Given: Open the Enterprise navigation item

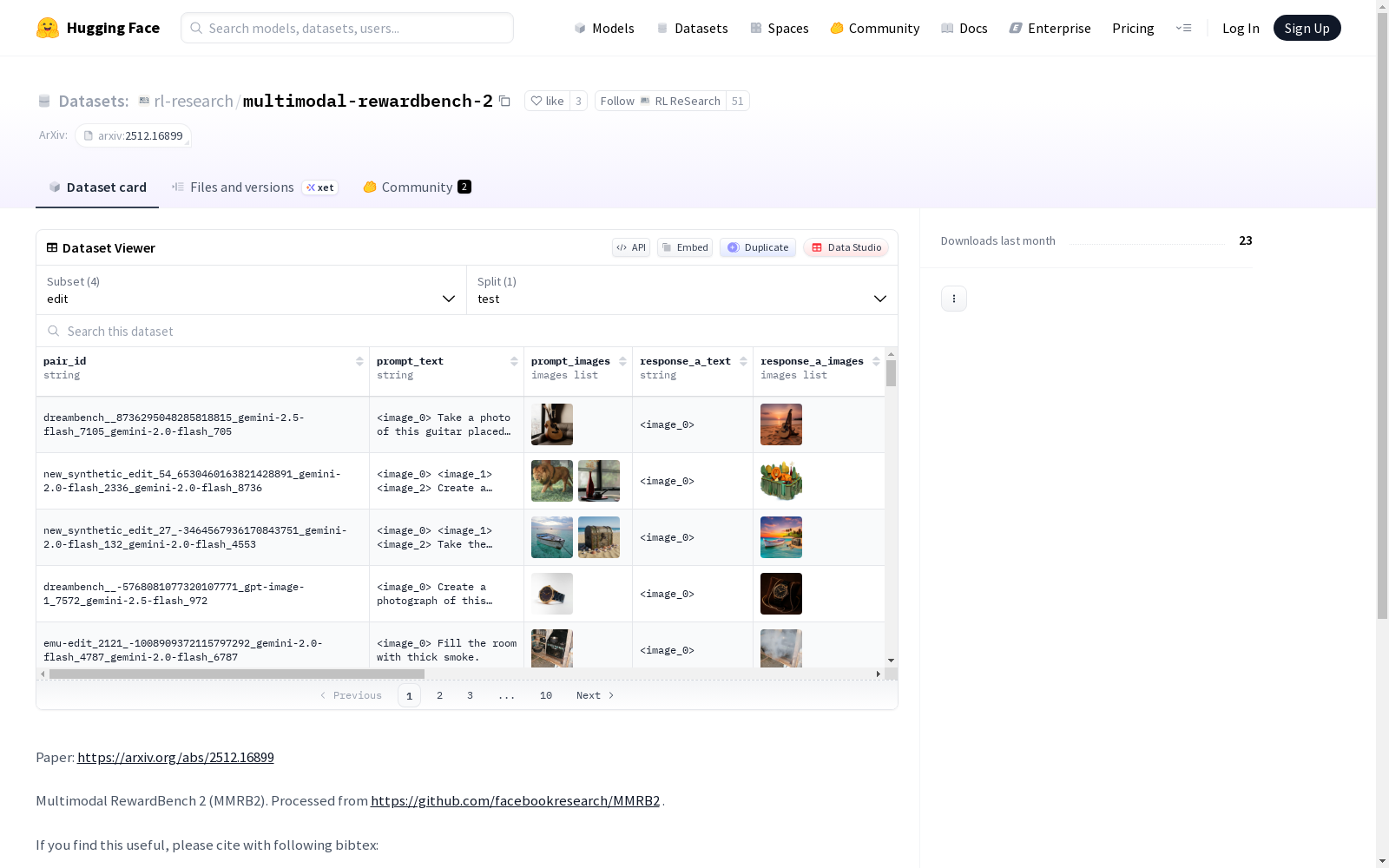Looking at the screenshot, I should [1050, 28].
